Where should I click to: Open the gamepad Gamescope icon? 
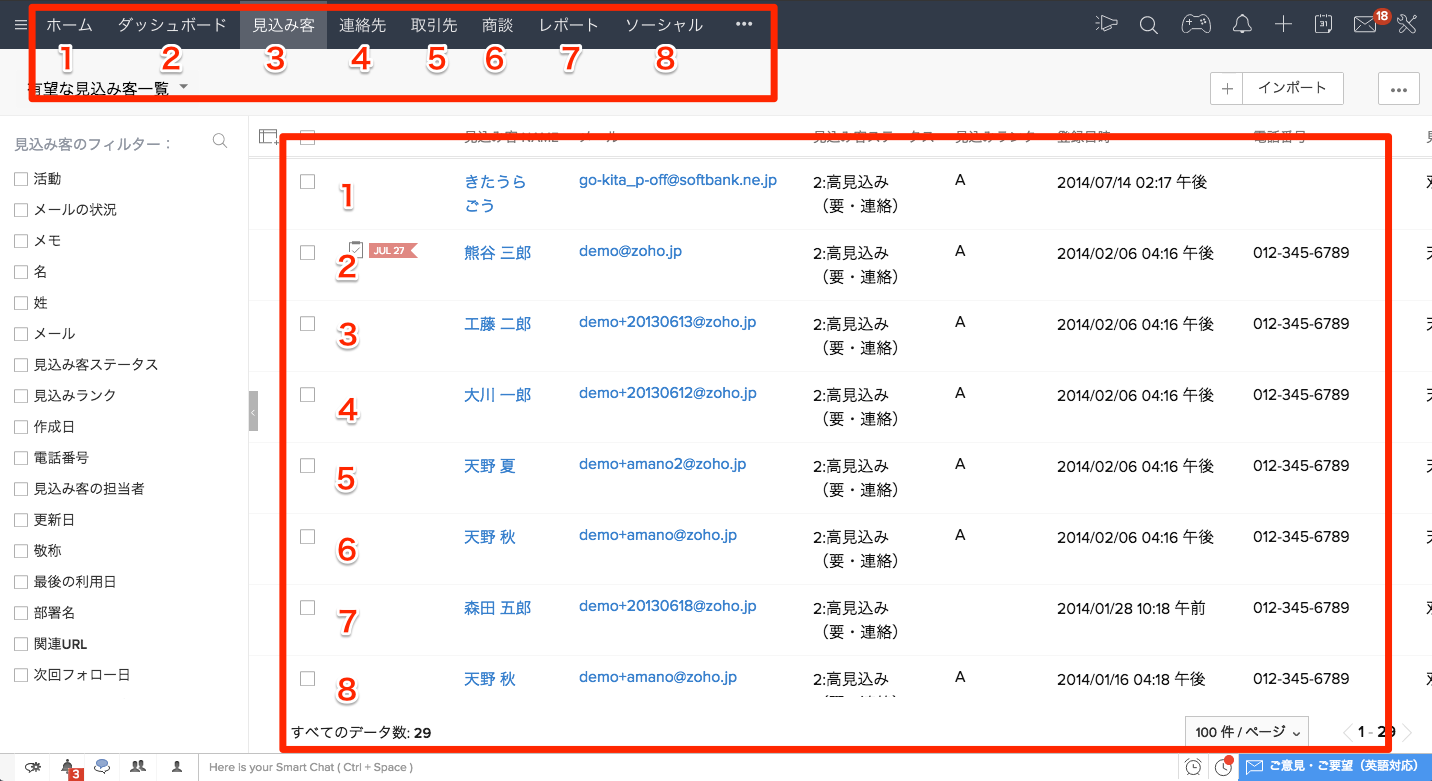click(x=1195, y=25)
